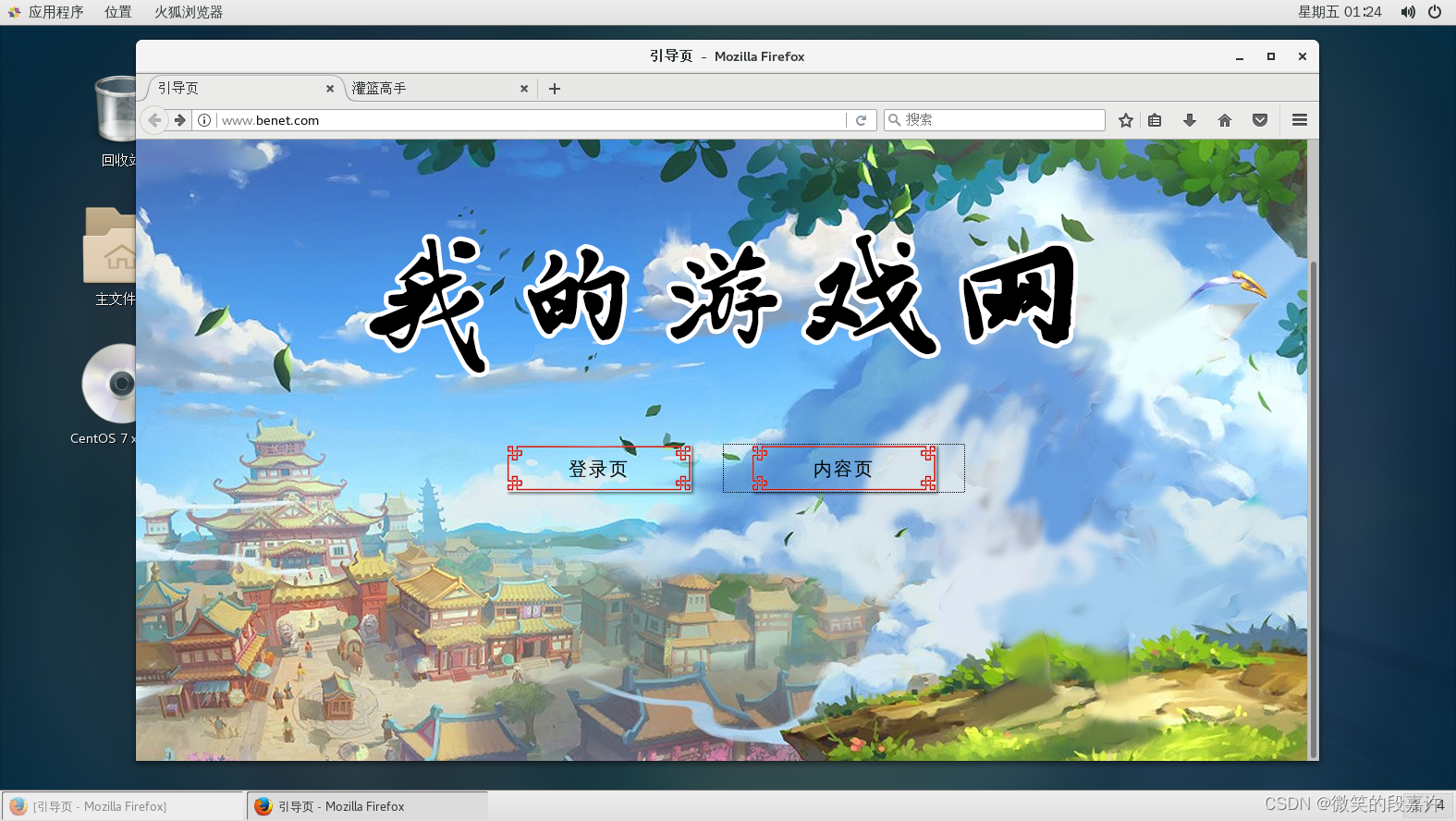
Task: Click the 内容页 button
Action: point(843,469)
